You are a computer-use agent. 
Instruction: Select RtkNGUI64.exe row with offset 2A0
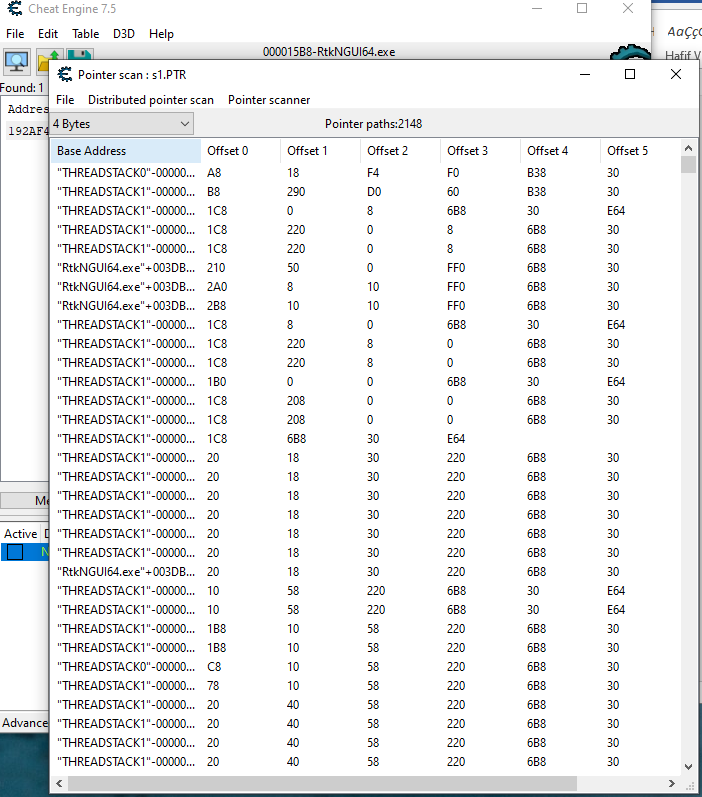(365, 287)
